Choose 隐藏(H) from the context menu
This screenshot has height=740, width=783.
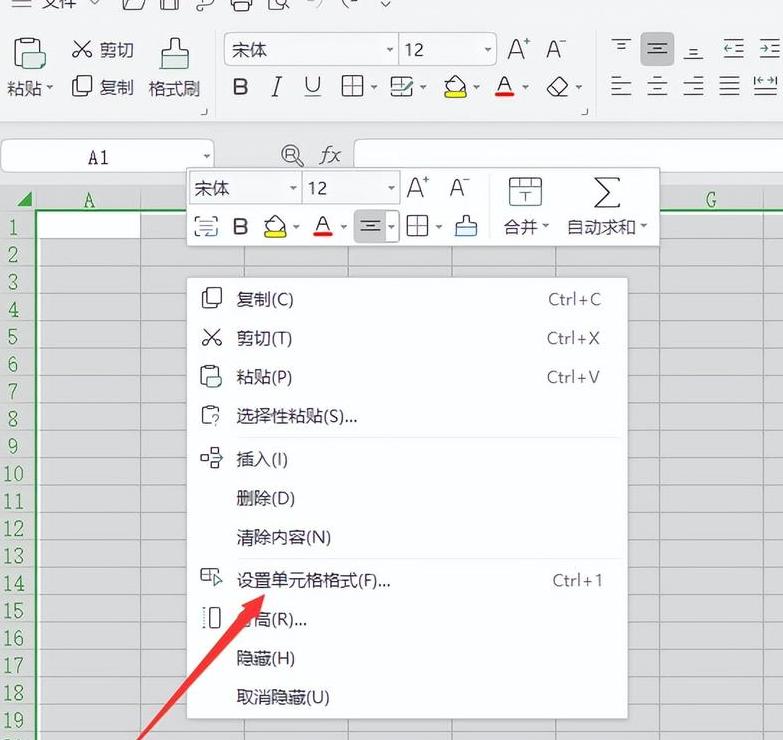click(407, 658)
